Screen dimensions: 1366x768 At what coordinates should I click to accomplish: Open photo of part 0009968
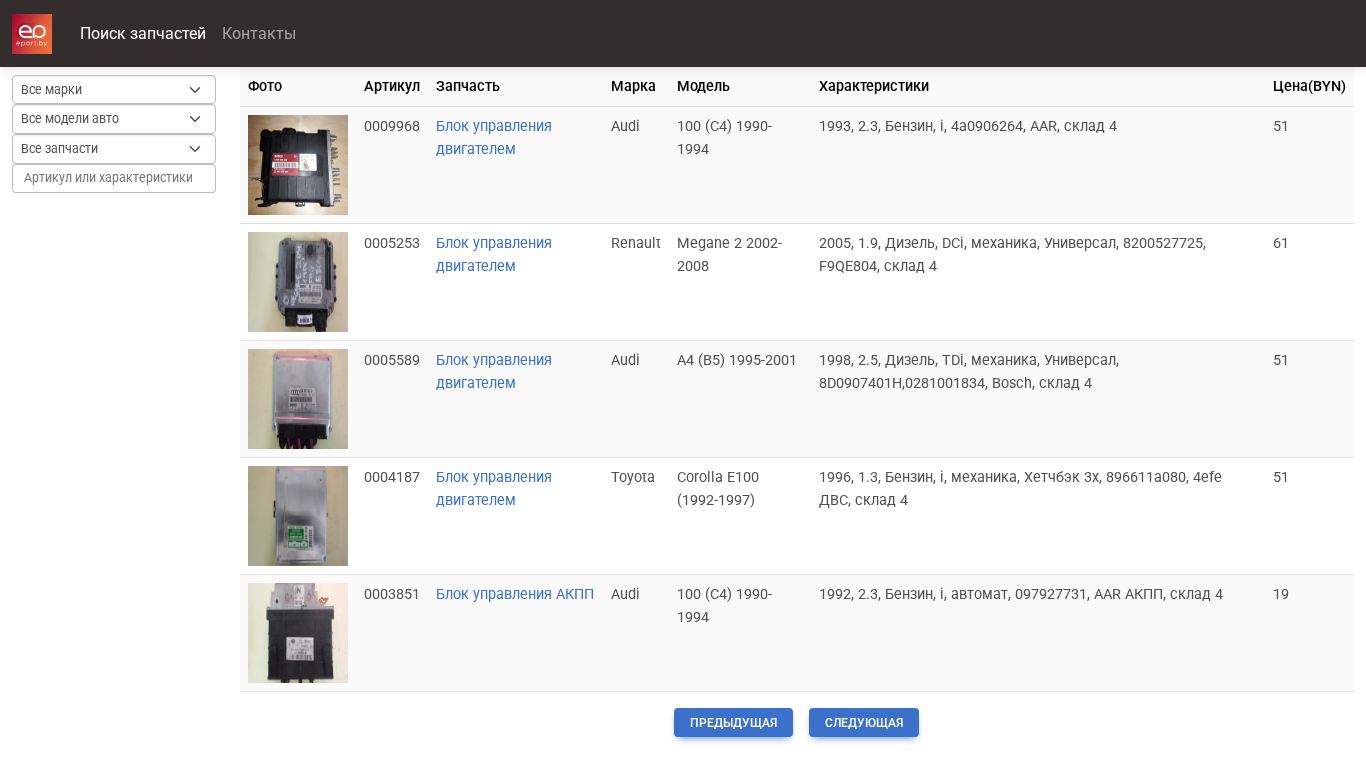[x=298, y=165]
